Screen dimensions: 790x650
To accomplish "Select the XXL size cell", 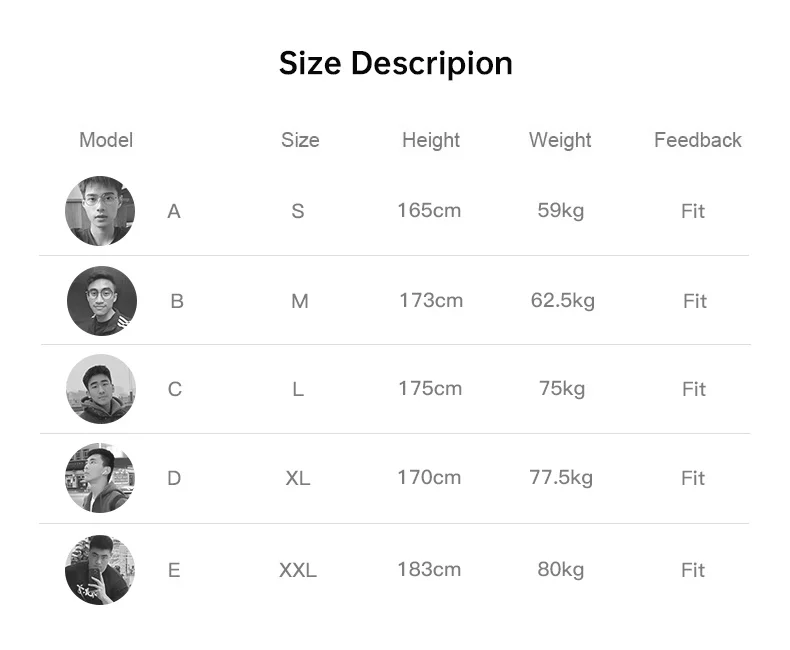I will point(298,570).
